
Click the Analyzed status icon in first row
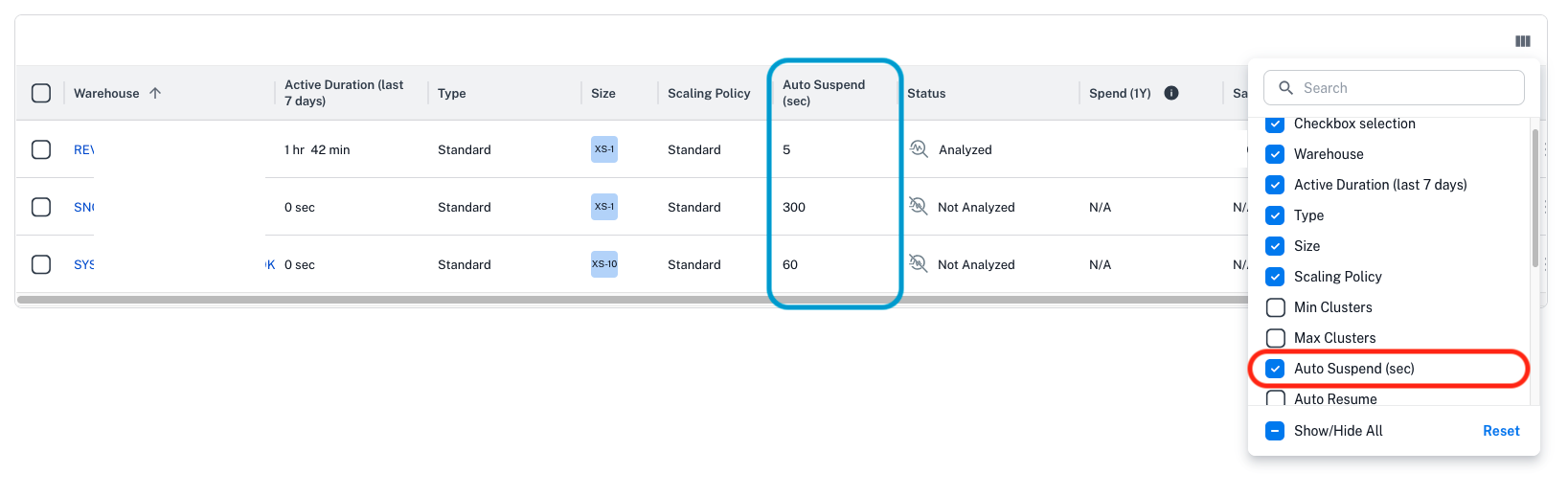click(919, 148)
